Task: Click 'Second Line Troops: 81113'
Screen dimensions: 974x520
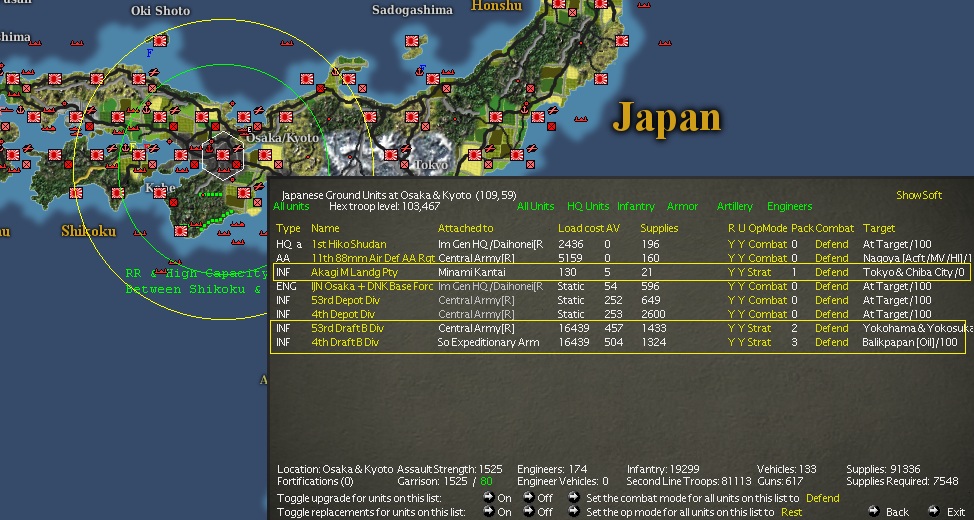Action: 689,481
